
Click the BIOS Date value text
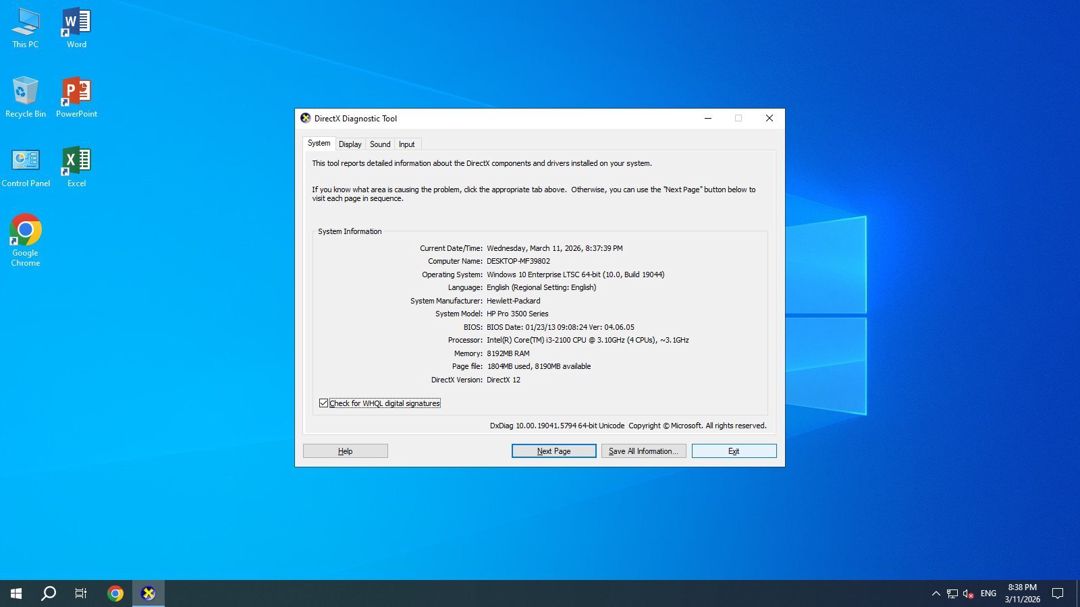[560, 327]
